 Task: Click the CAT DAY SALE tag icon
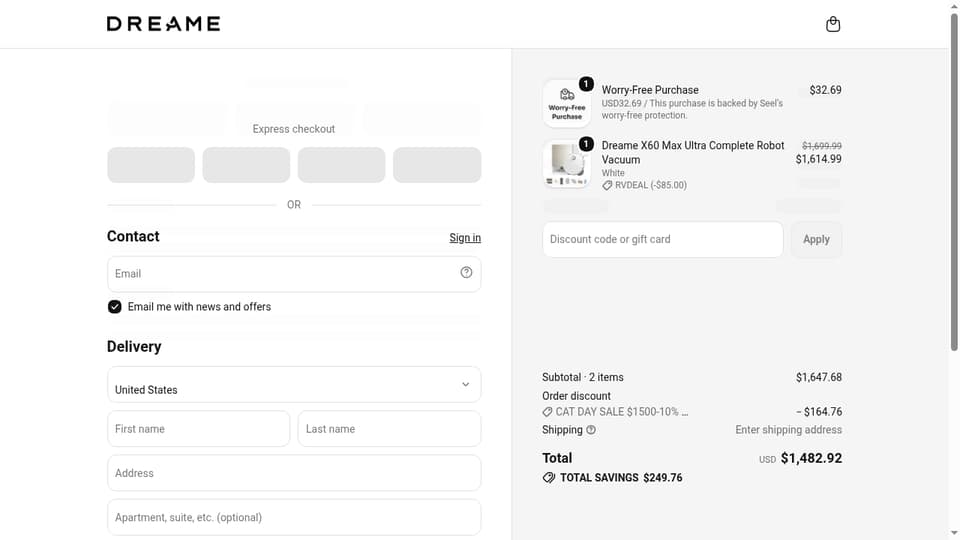(x=547, y=412)
